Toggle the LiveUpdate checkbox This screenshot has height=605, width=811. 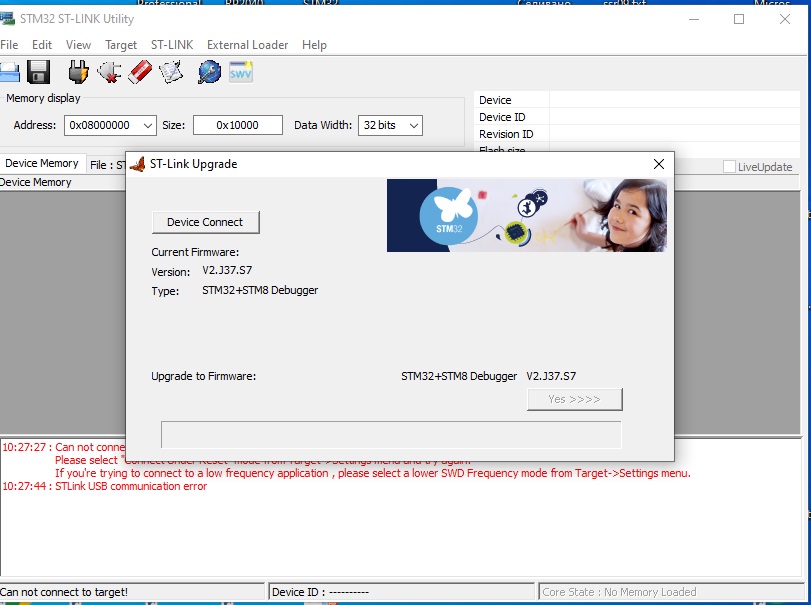[729, 167]
